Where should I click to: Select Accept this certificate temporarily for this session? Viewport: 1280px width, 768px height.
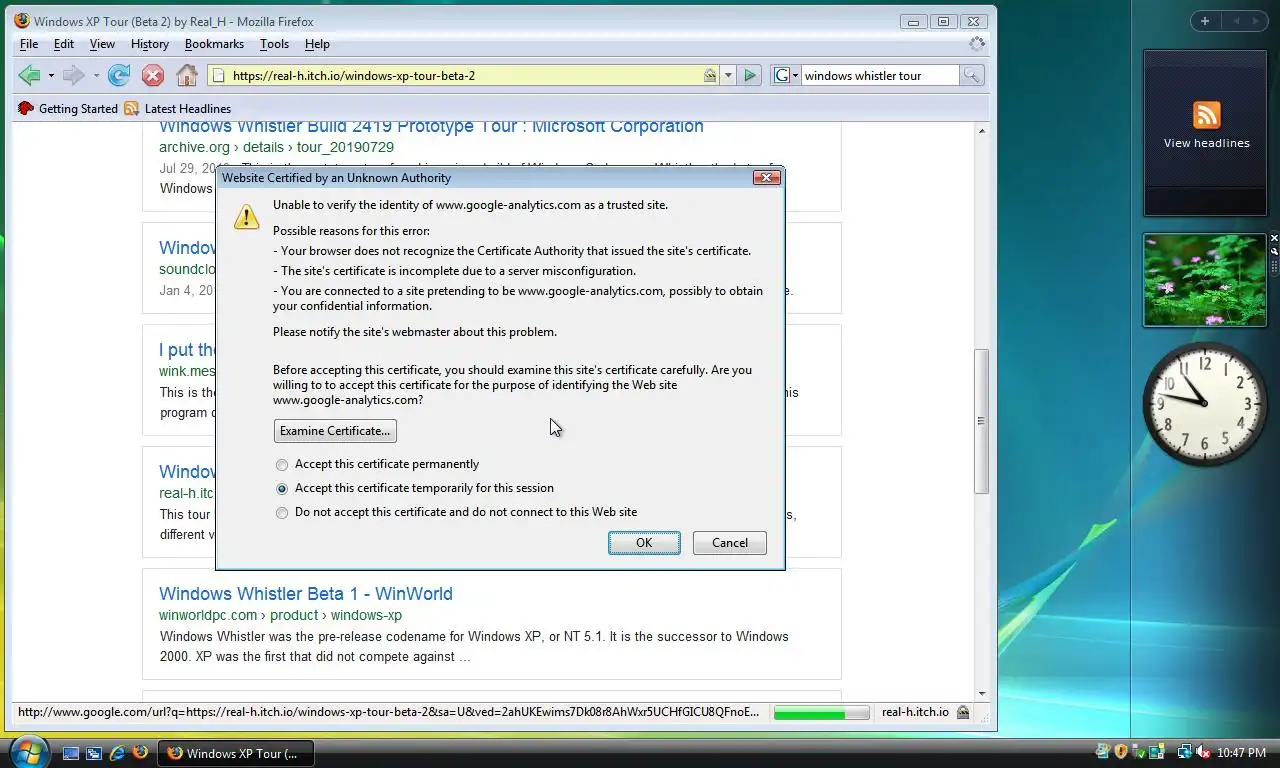tap(282, 489)
